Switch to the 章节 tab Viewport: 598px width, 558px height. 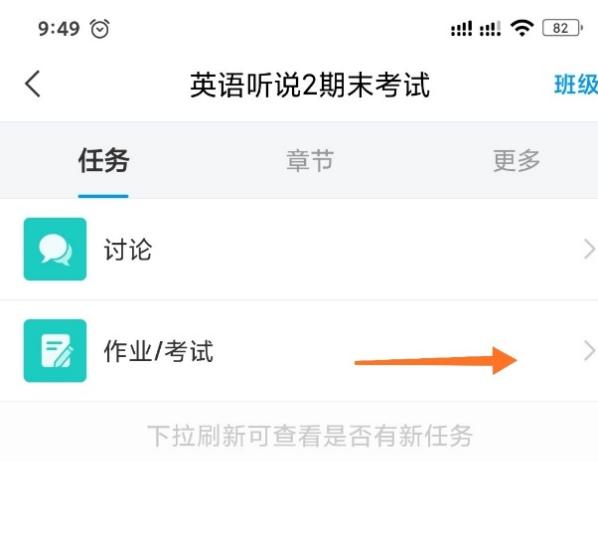click(310, 161)
